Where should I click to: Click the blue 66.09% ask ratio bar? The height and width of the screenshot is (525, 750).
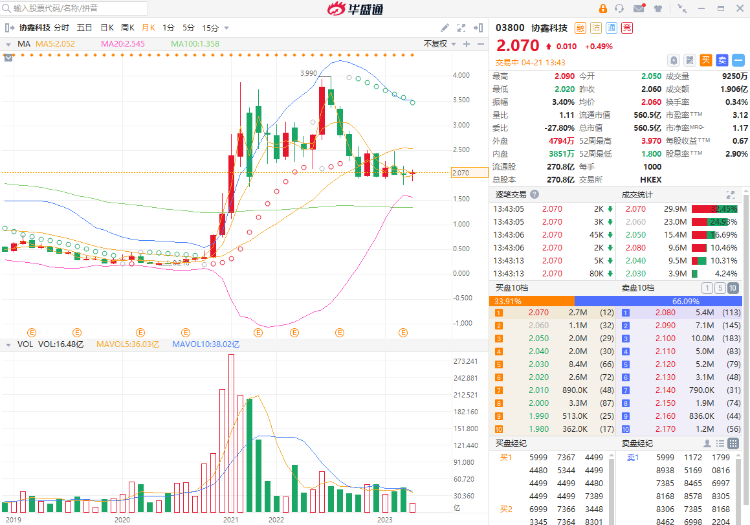pyautogui.click(x=658, y=301)
